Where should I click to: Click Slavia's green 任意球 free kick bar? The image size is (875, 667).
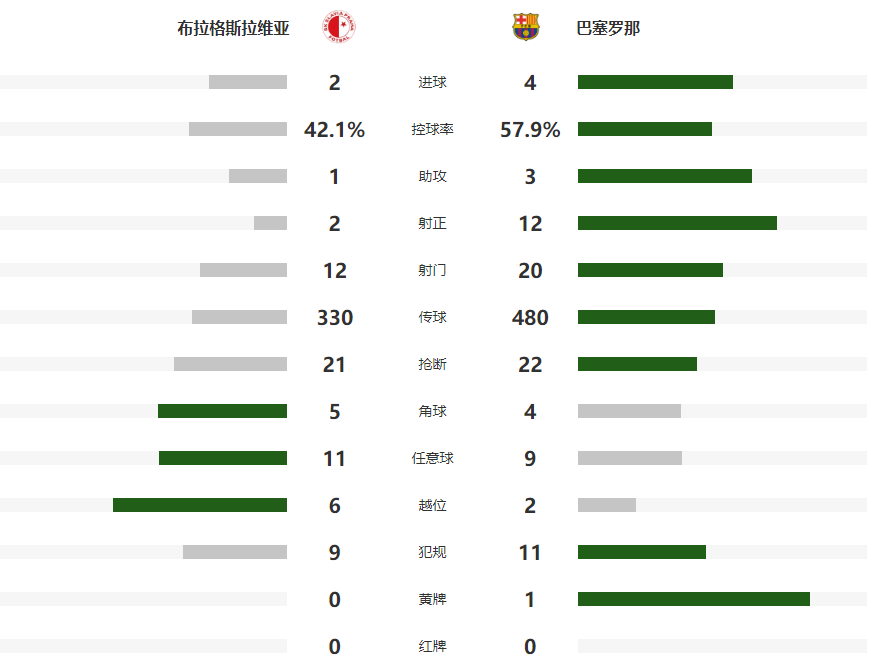pos(223,458)
